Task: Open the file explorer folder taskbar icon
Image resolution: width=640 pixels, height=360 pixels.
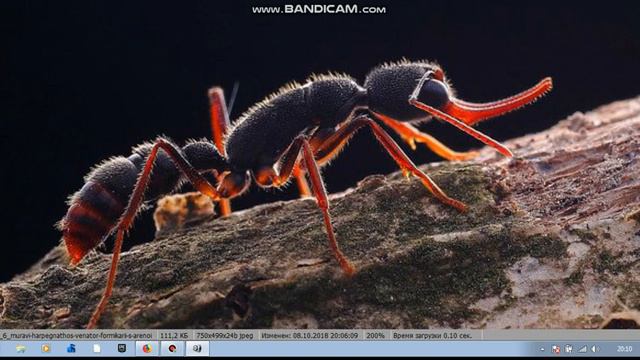Action: 21,349
